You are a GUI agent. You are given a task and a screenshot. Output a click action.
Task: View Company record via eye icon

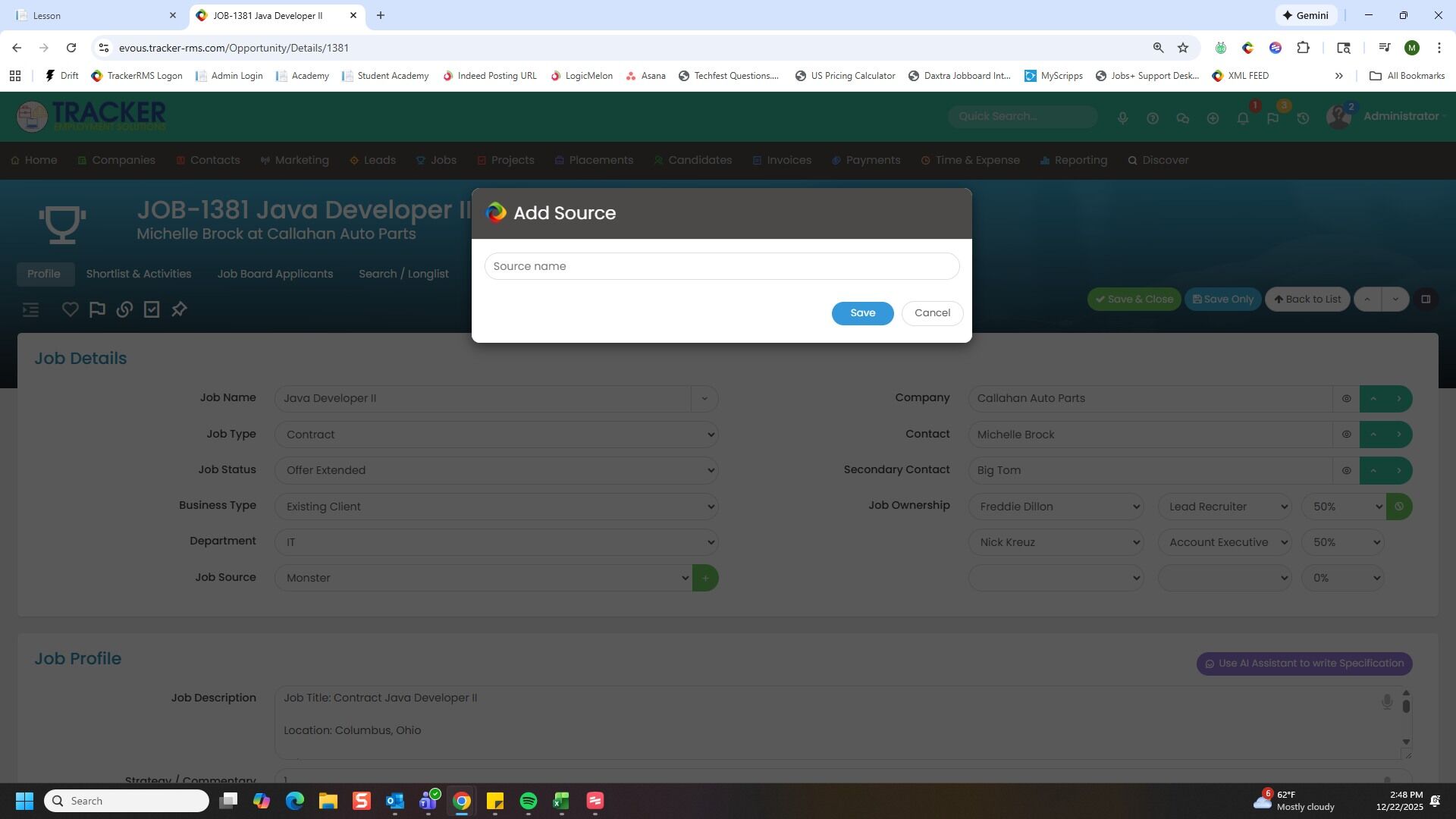tap(1346, 399)
